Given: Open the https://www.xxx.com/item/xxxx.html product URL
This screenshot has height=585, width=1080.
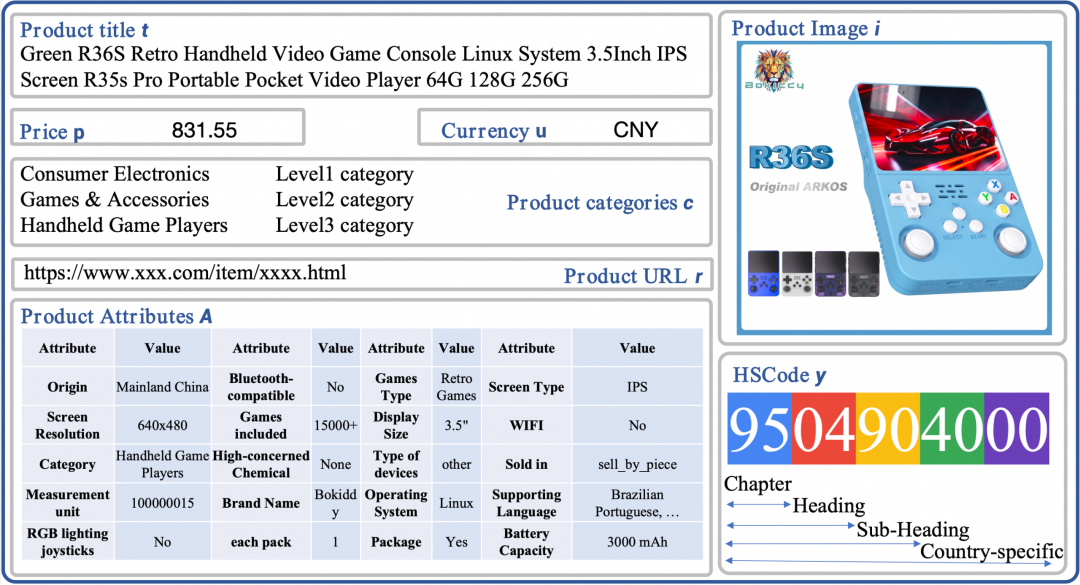Looking at the screenshot, I should click(185, 273).
